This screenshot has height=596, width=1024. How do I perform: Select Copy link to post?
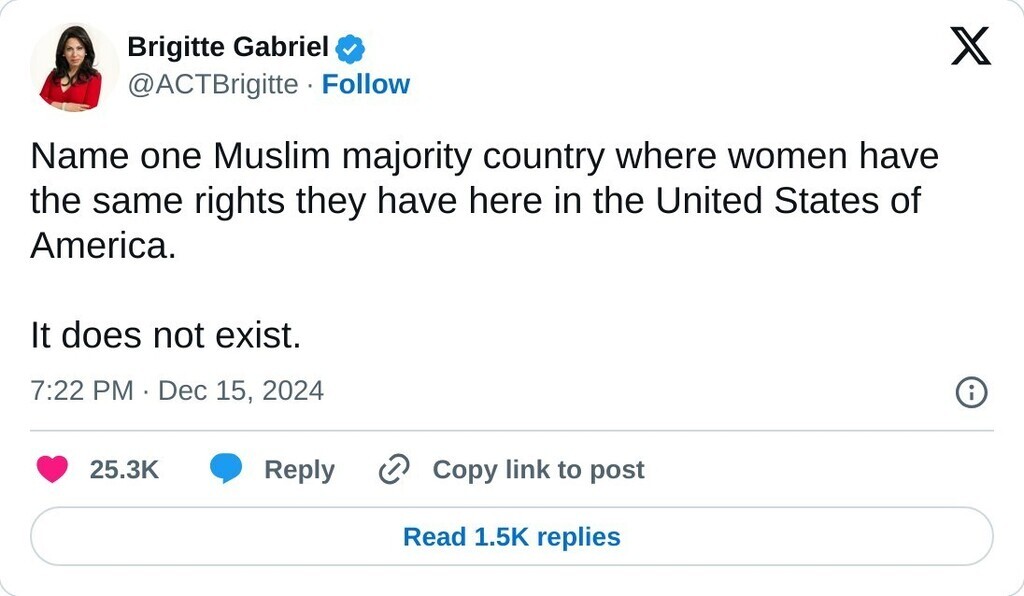point(538,470)
